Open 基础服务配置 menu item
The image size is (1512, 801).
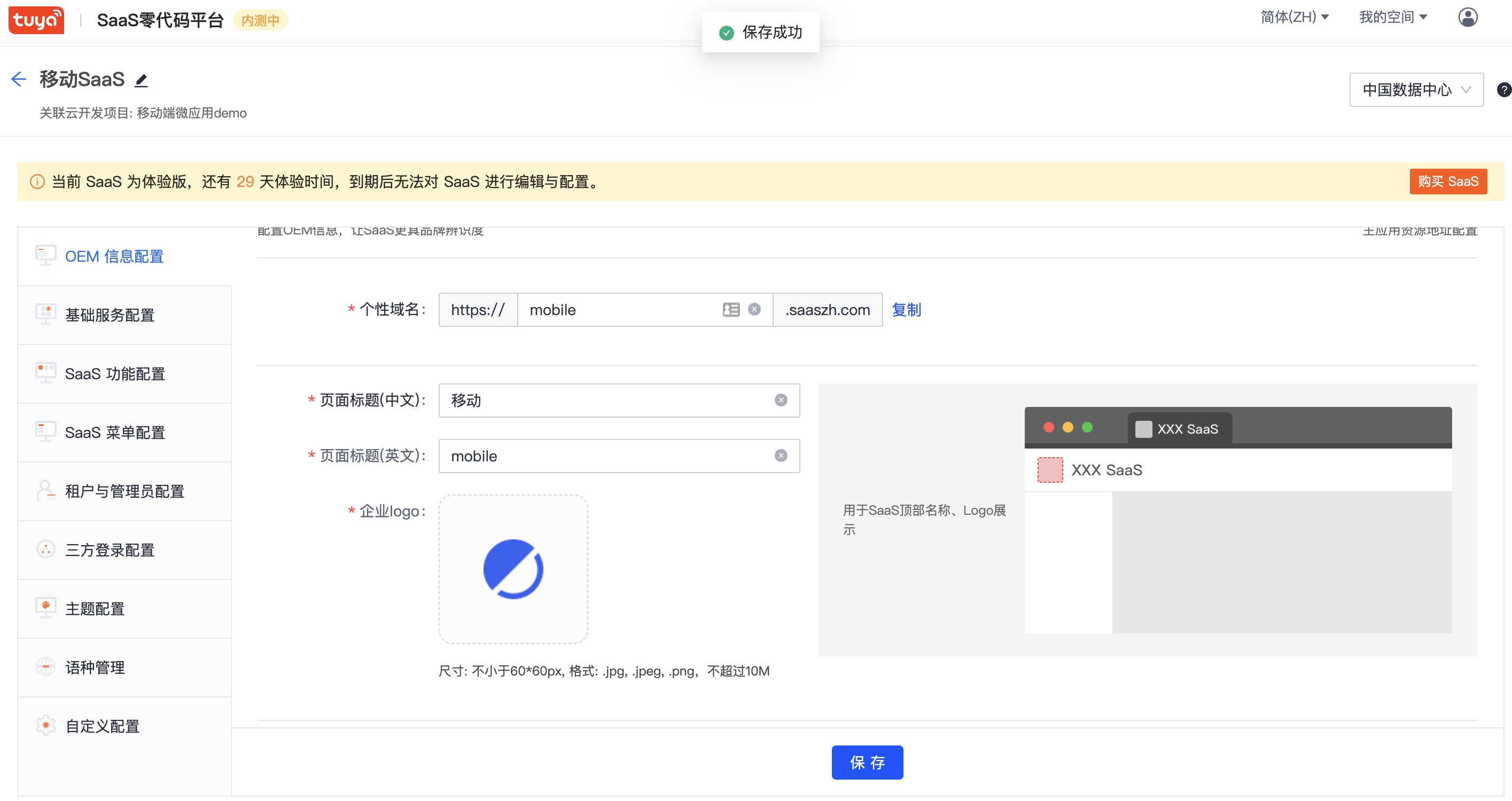124,315
